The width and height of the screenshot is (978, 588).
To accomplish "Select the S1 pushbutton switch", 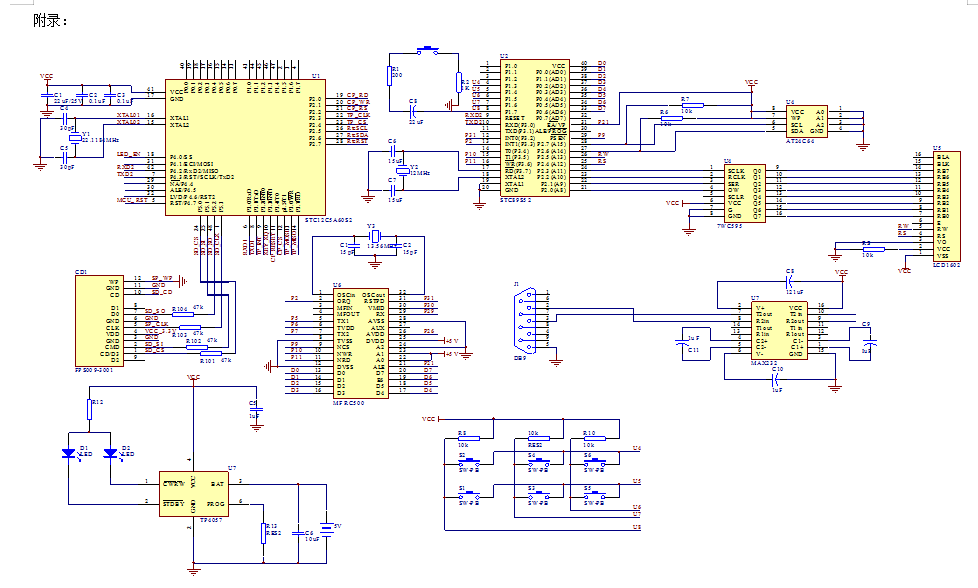I will pos(470,496).
